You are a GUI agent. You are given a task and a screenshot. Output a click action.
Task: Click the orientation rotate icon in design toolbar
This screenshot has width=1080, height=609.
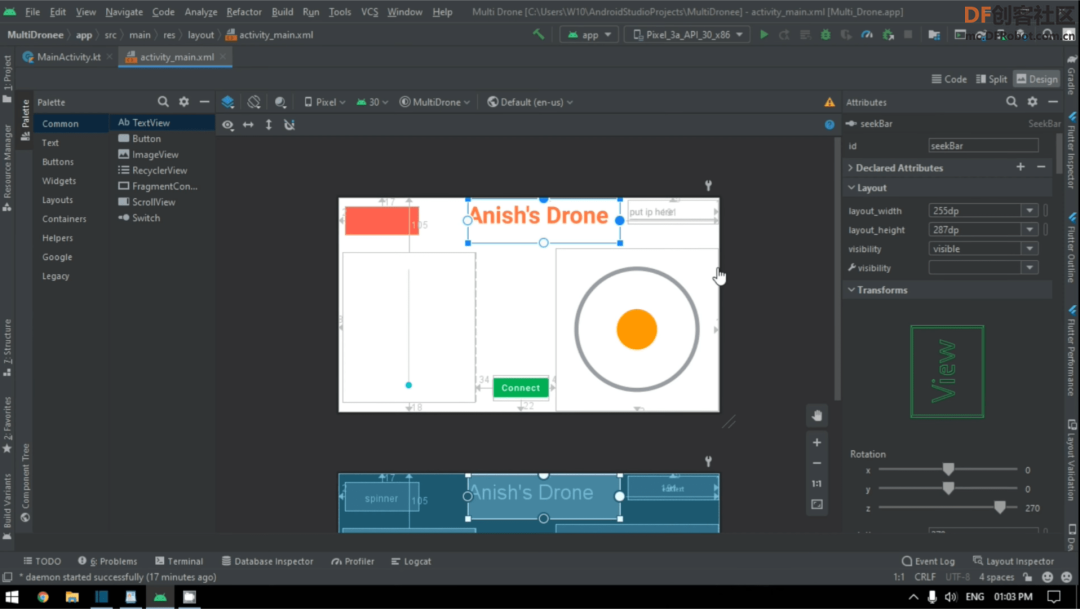(254, 102)
